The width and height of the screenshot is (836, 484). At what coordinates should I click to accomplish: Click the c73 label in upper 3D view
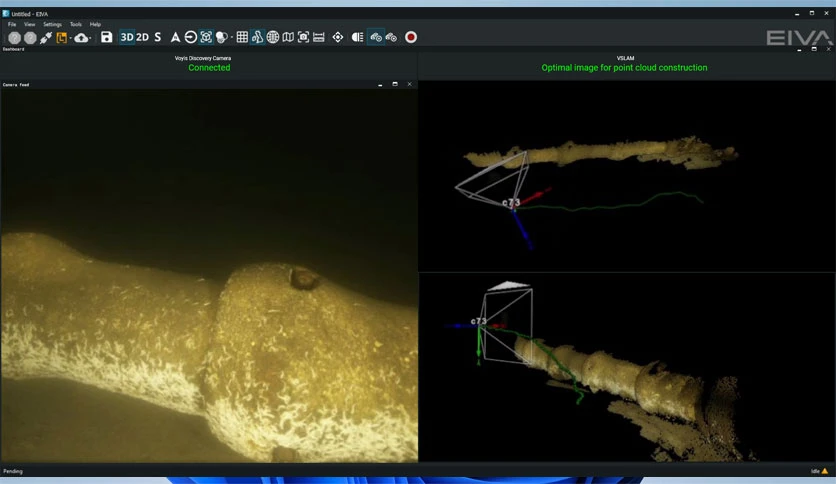click(511, 203)
